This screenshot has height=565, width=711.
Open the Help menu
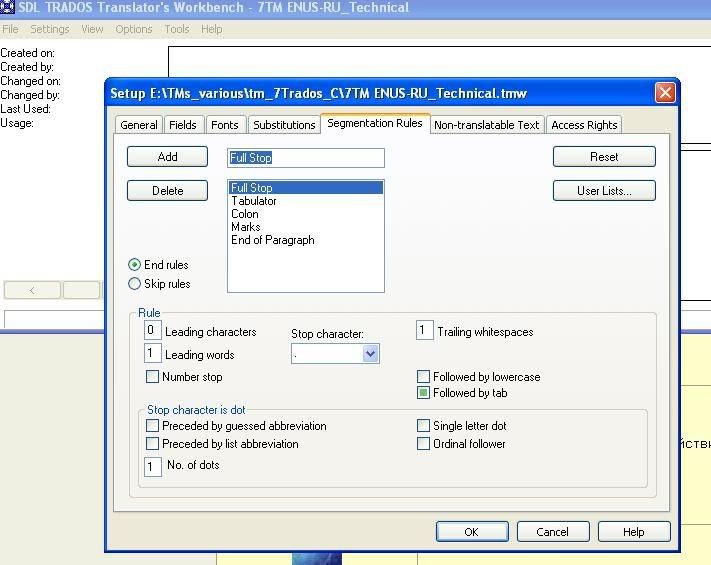tap(211, 29)
